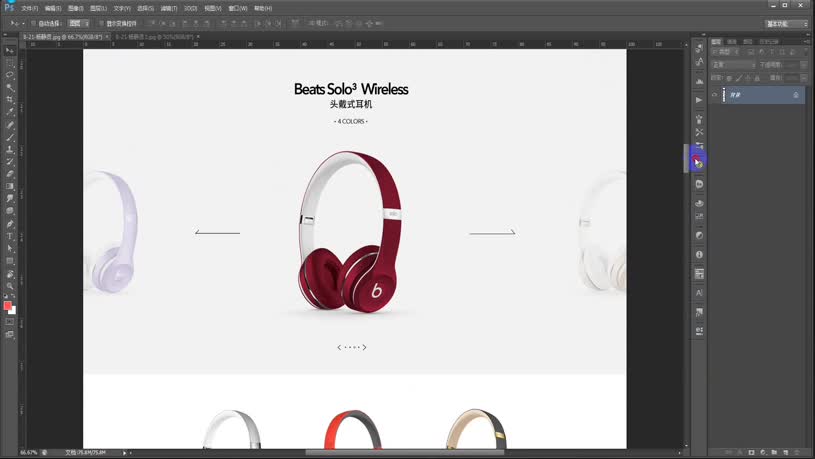The width and height of the screenshot is (815, 459).
Task: Open Auto-Select layer/group dropdown
Action: (79, 23)
